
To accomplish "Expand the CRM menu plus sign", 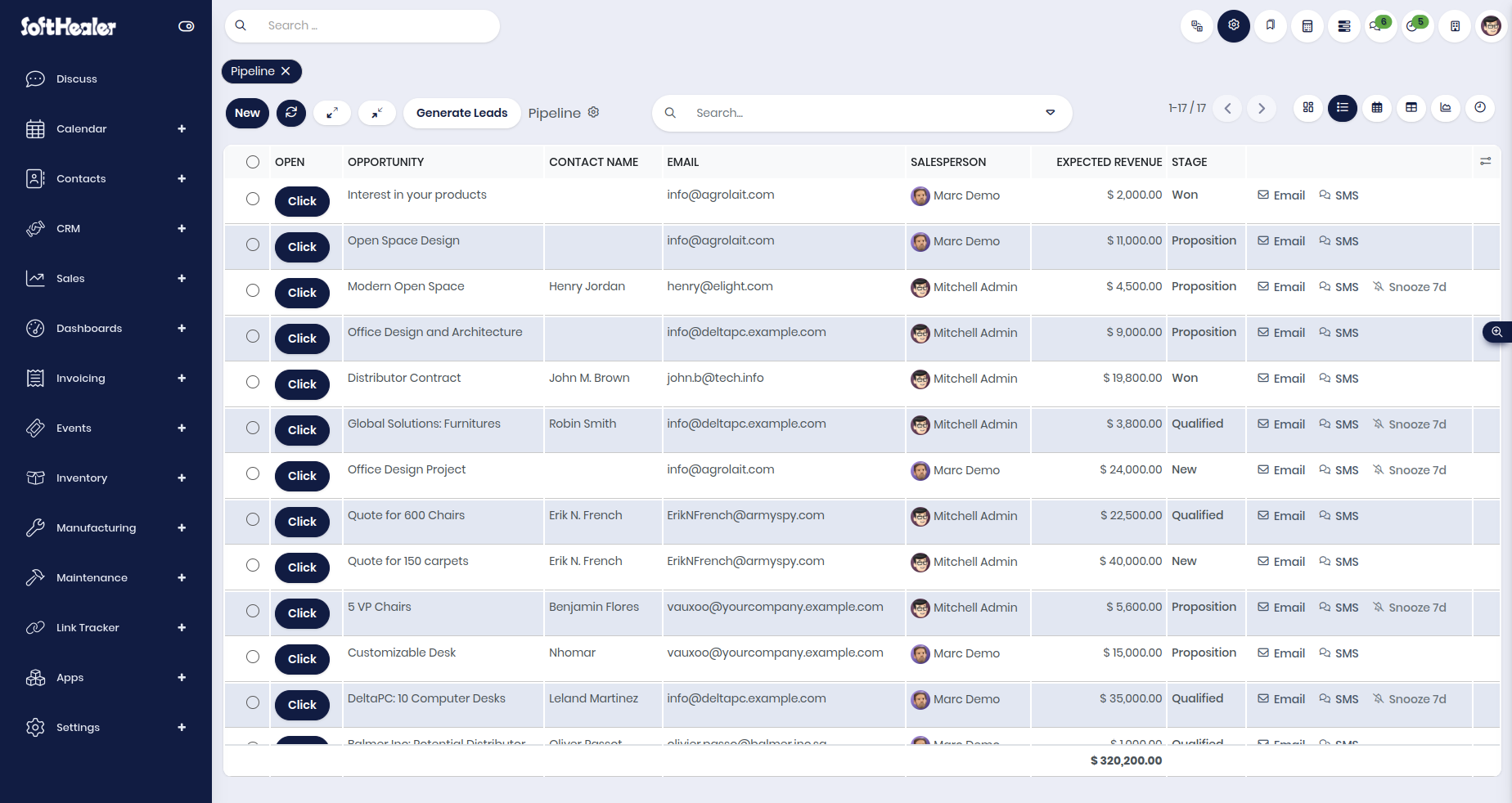I will click(182, 228).
